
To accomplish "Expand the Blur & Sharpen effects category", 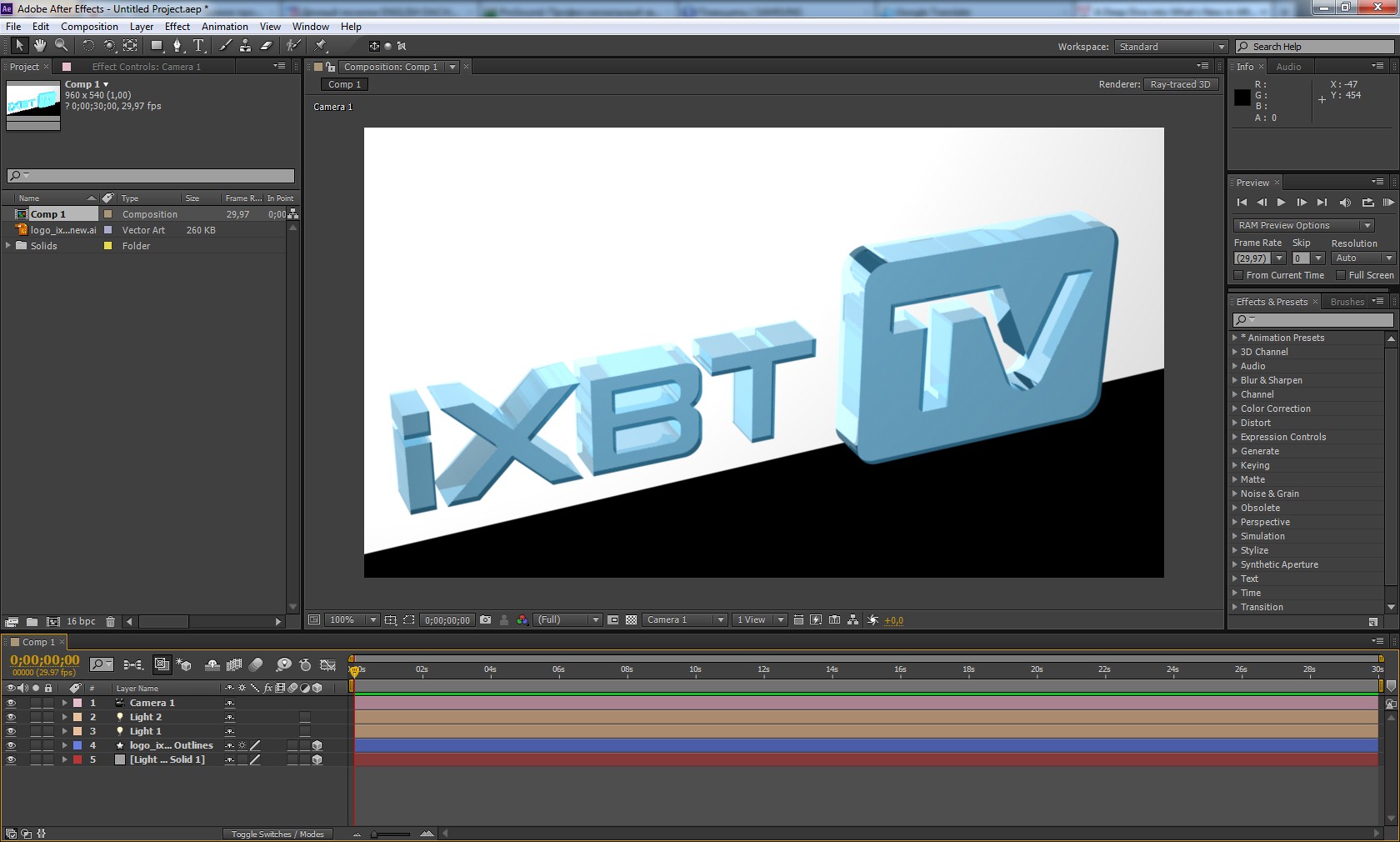I will click(1235, 380).
